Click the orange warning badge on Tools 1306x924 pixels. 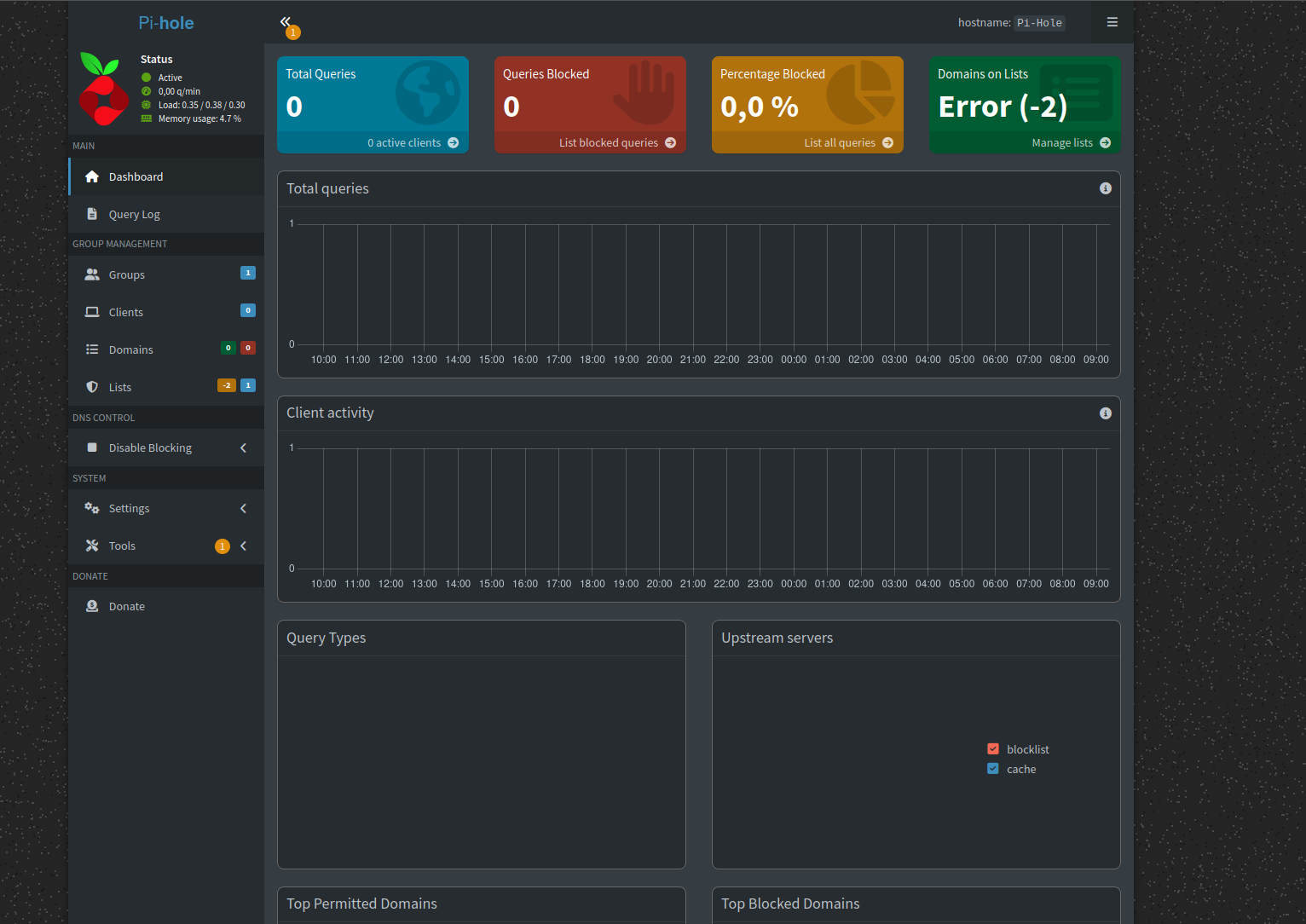pyautogui.click(x=222, y=546)
